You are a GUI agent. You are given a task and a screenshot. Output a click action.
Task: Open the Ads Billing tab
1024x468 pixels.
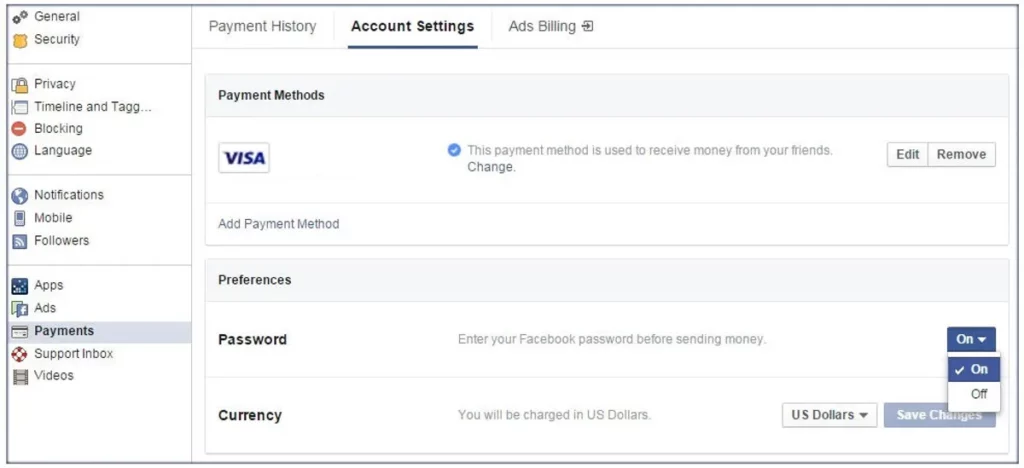tap(550, 26)
